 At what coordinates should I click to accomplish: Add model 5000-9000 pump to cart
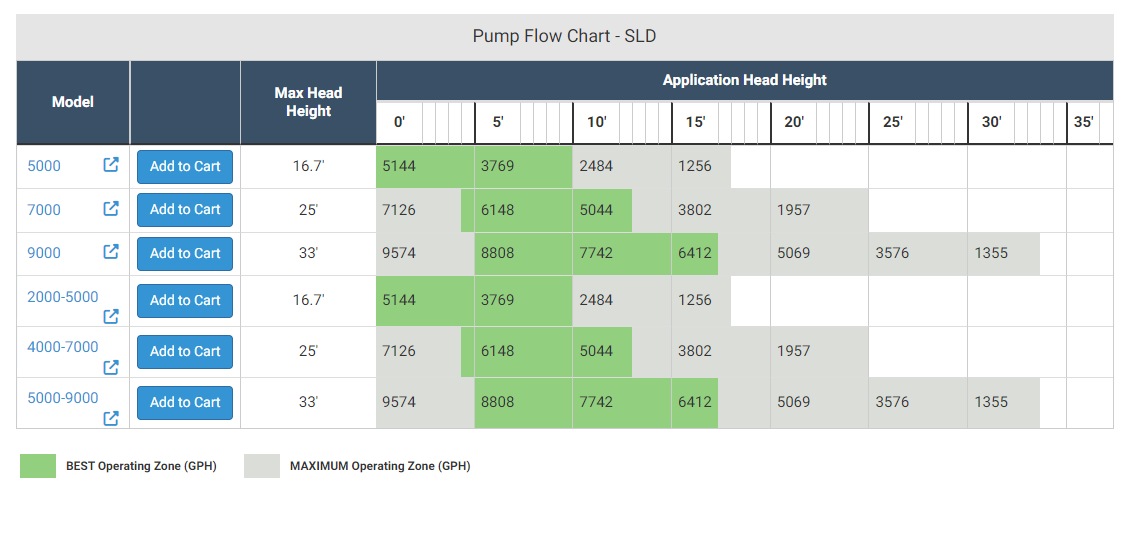(185, 402)
